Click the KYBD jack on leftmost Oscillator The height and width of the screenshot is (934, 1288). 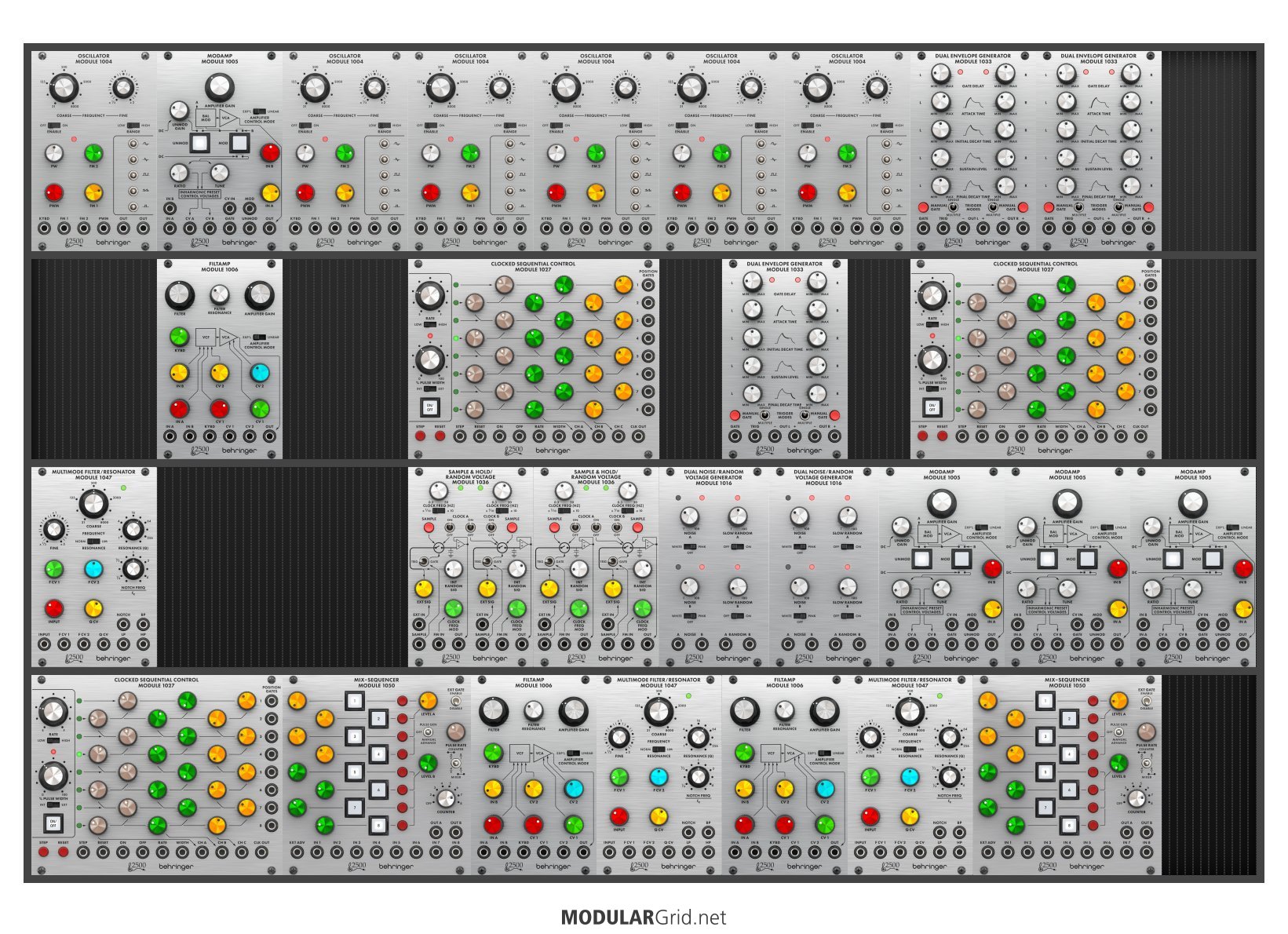click(44, 228)
